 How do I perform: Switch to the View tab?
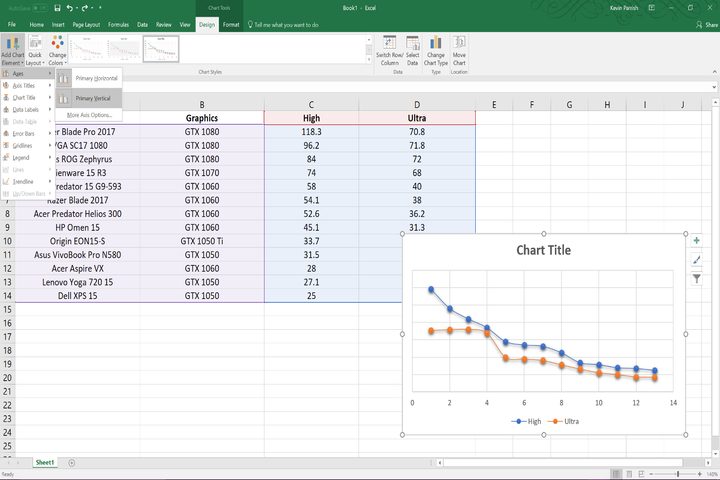185,25
